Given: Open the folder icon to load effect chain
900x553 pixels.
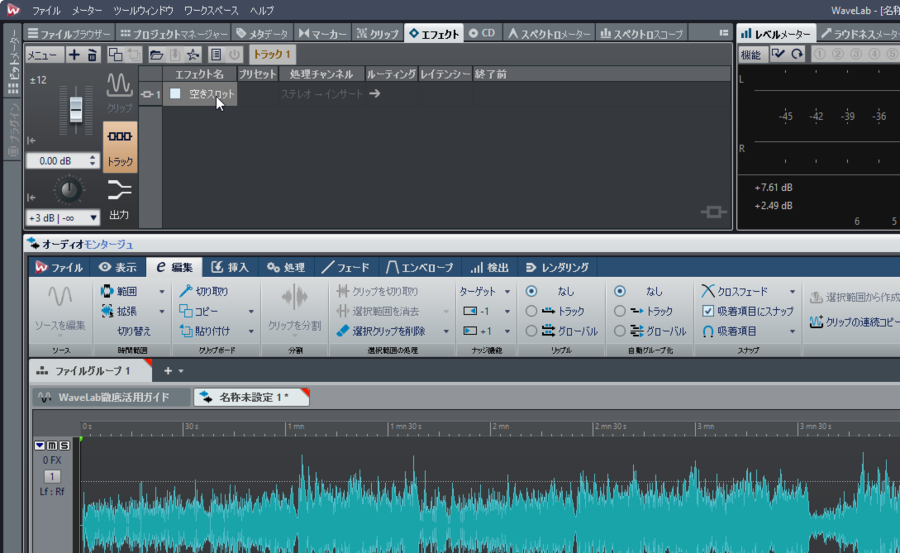Looking at the screenshot, I should point(156,55).
